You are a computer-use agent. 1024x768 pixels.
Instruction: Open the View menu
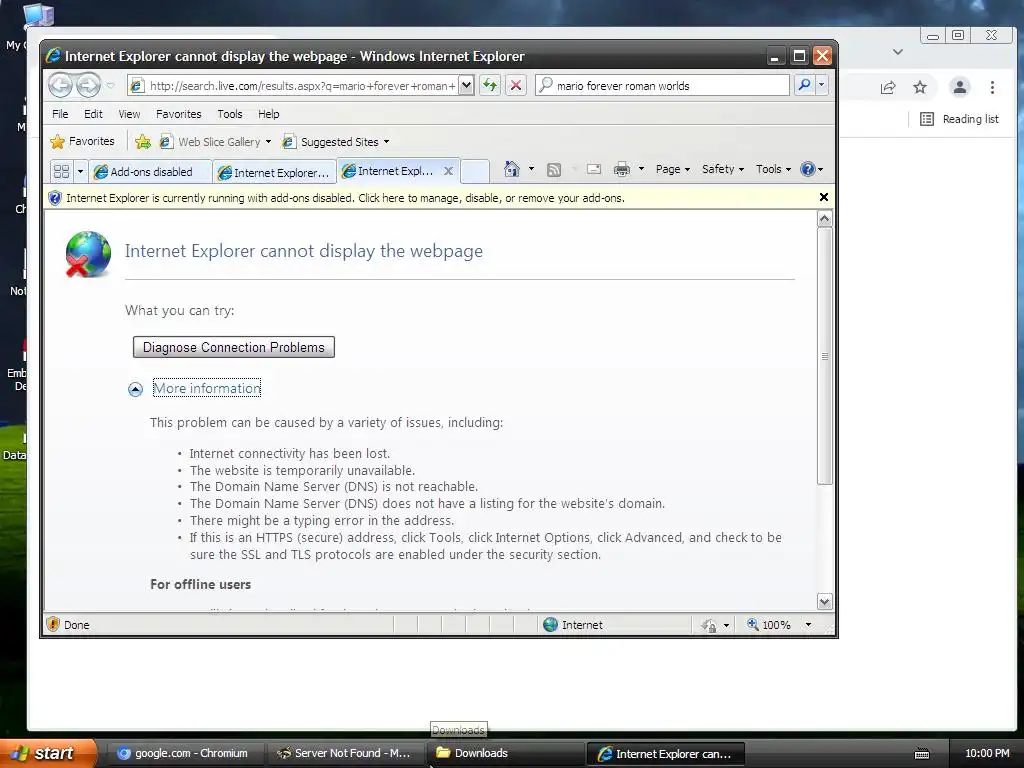coord(129,114)
